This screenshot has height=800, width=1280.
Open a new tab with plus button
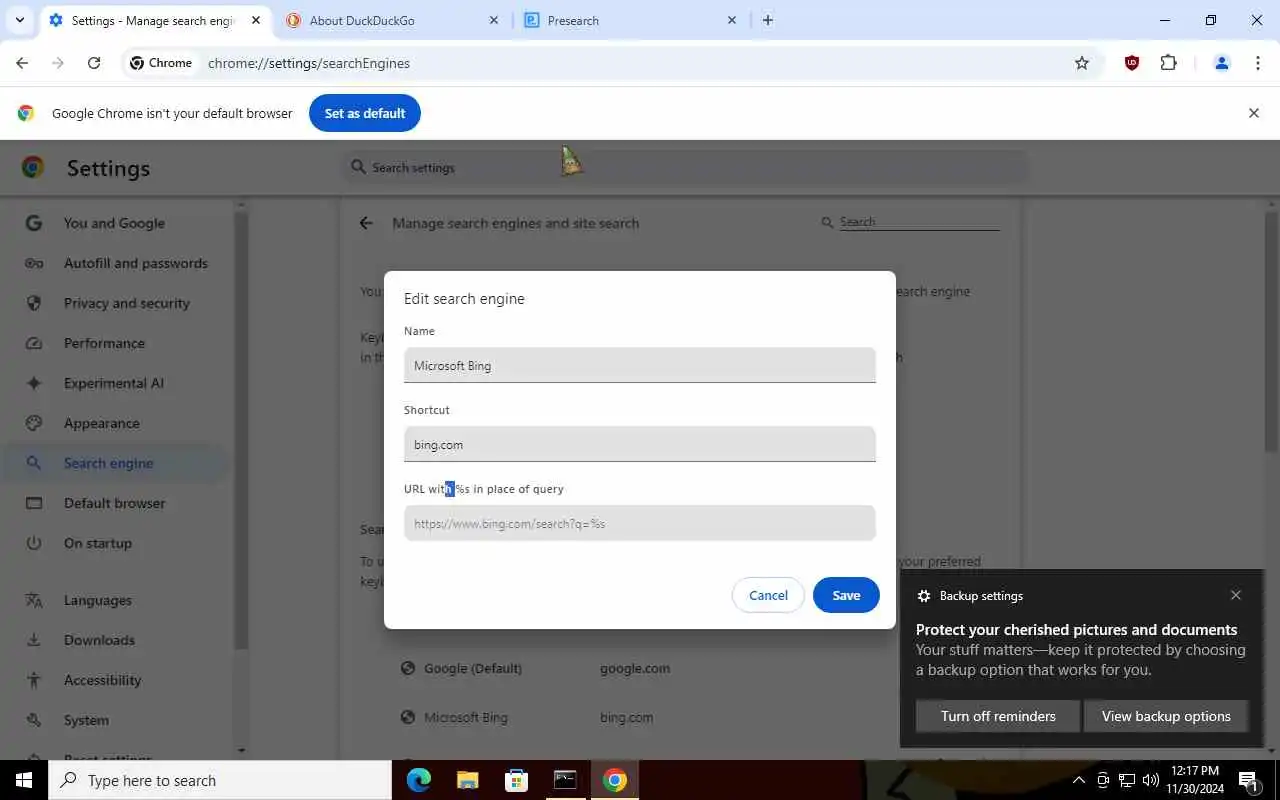(x=768, y=20)
